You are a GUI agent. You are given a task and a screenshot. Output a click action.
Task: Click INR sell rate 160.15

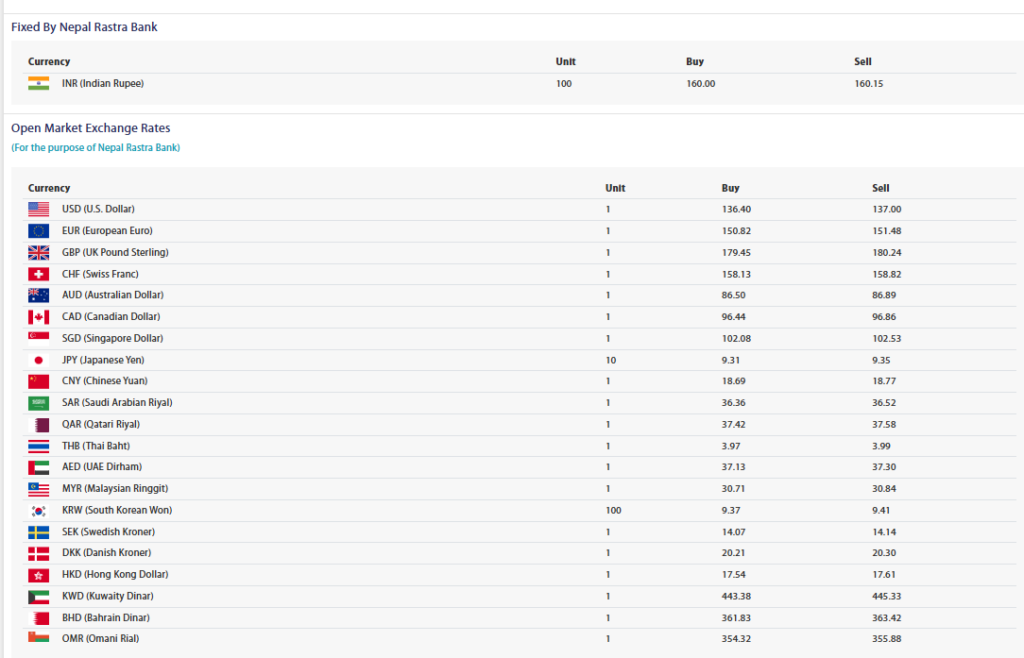(869, 84)
